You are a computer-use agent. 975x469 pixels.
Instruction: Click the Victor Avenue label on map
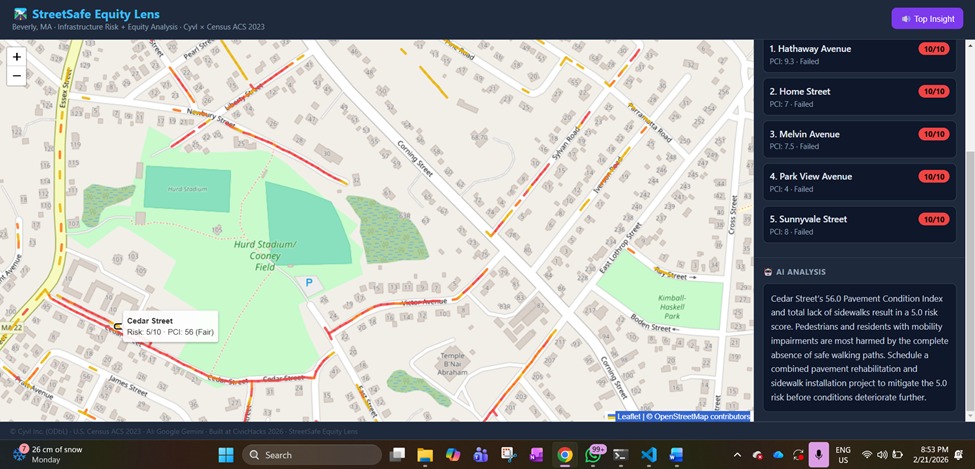click(x=425, y=302)
